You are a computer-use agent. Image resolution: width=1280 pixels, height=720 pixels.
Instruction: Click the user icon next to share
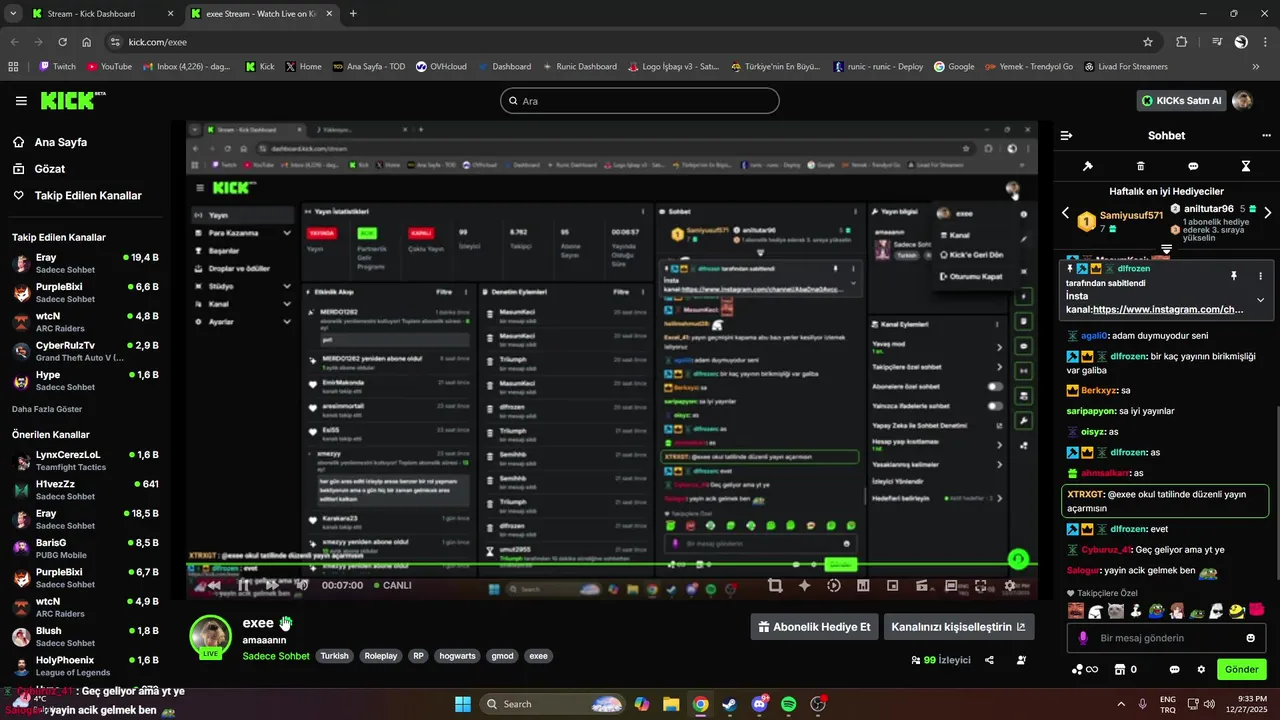pos(1021,660)
